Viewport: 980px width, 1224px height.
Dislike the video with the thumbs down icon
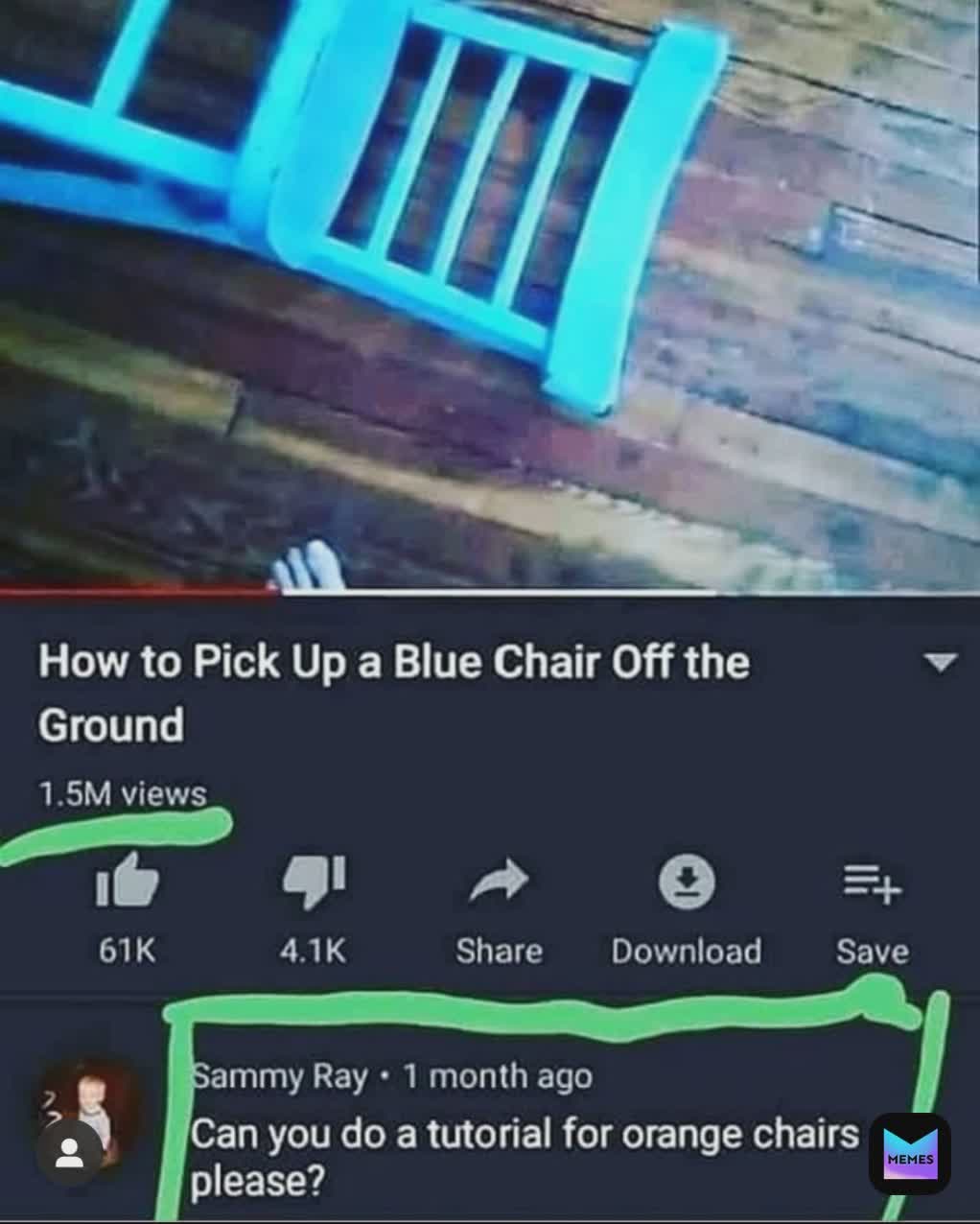coord(314,881)
